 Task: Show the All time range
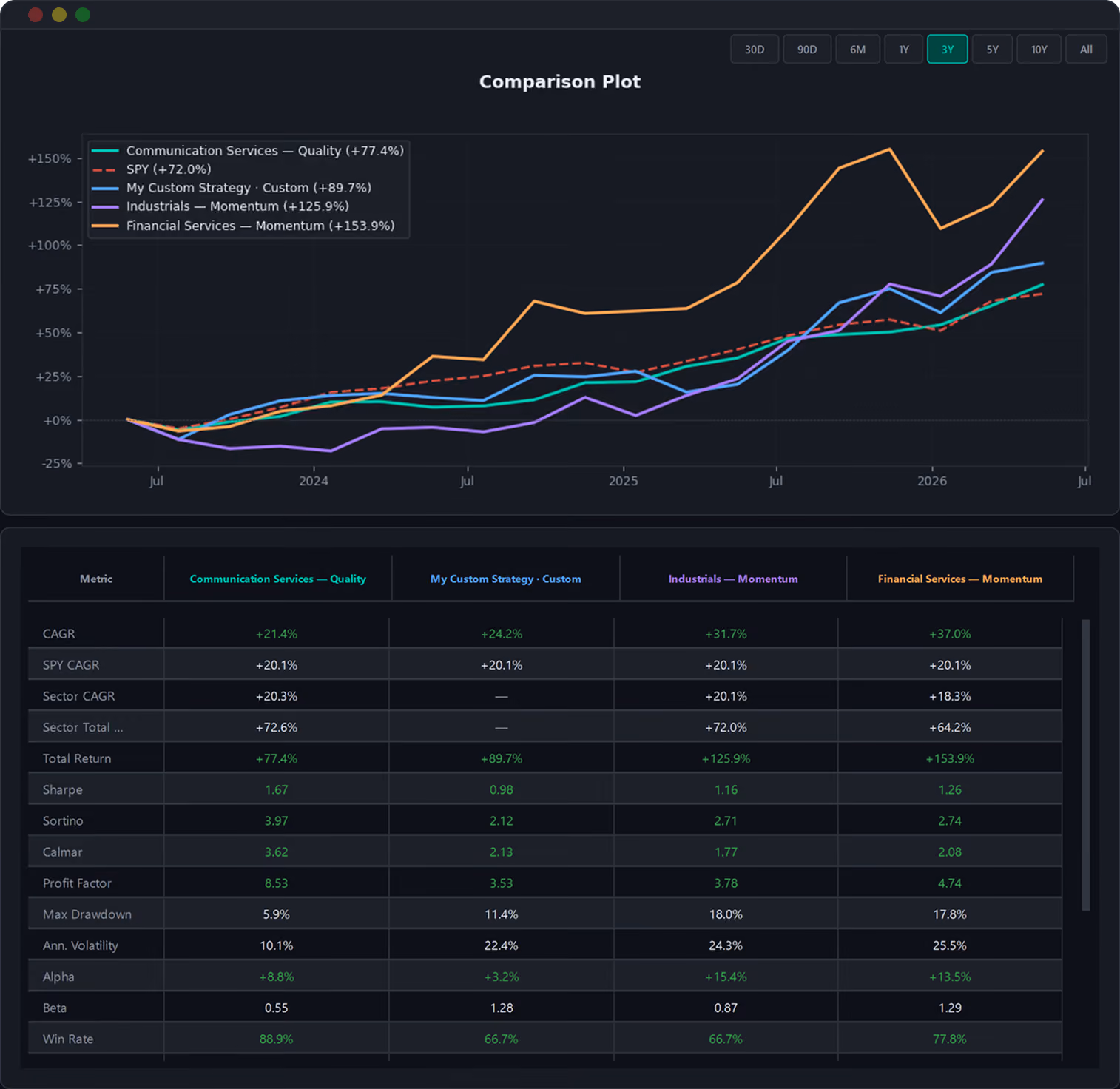click(1086, 50)
